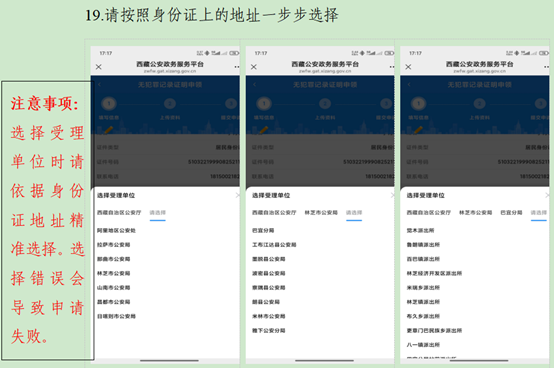Dismiss the 选择受理单位 sheet in the left phone
The height and width of the screenshot is (368, 554).
(x=237, y=195)
